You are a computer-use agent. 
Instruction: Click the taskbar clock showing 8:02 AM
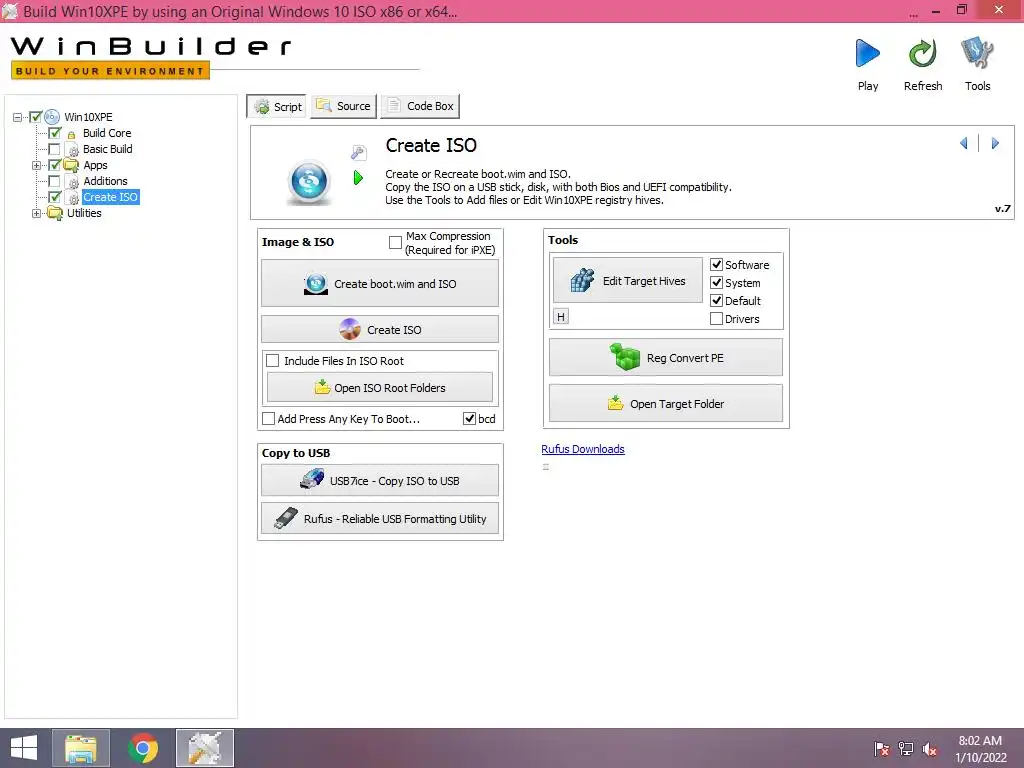tap(980, 749)
